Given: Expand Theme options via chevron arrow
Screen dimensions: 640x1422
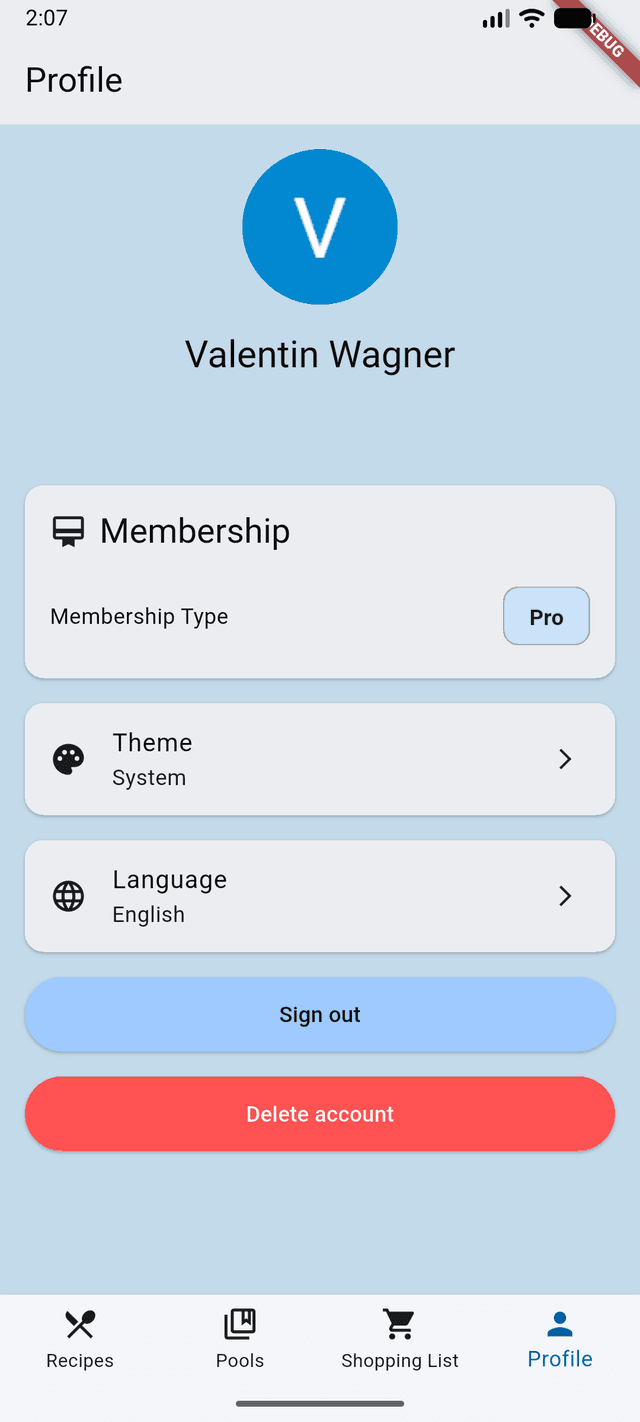Looking at the screenshot, I should (x=565, y=760).
